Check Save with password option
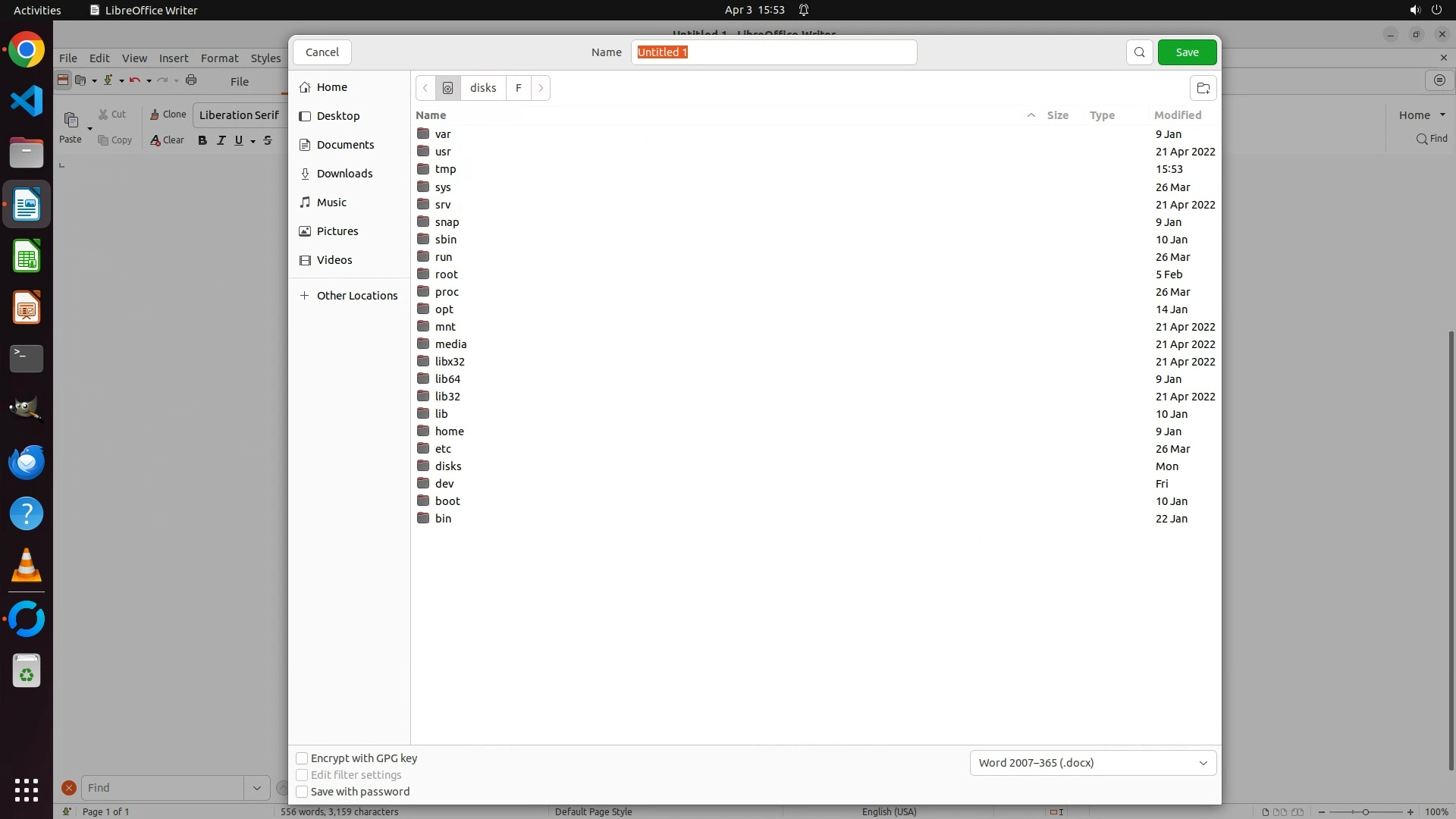Viewport: 1456px width, 819px height. (302, 792)
